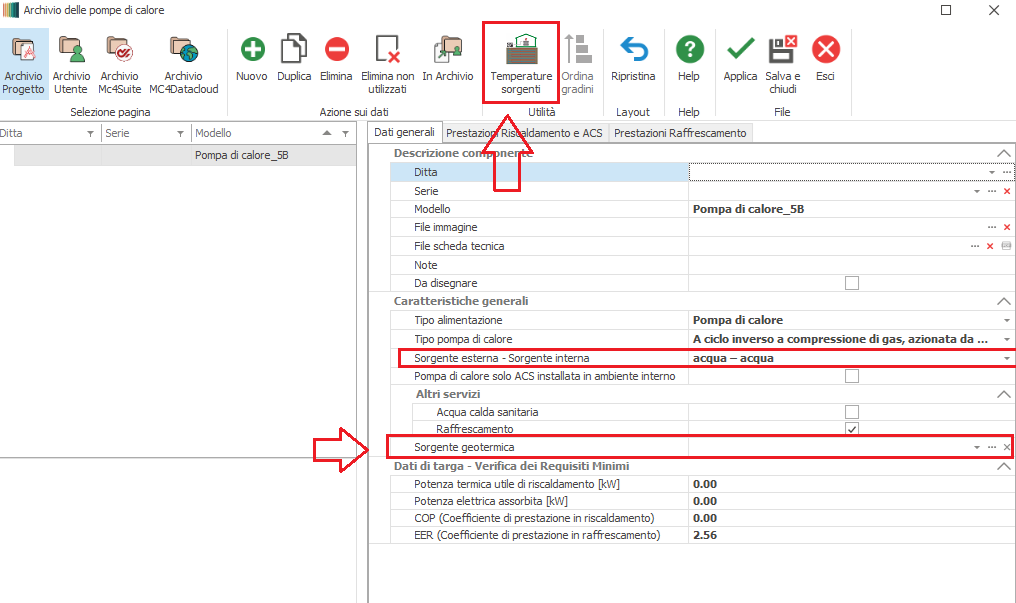The image size is (1016, 603).
Task: Uncheck the Raffrescamento checkbox
Action: [x=852, y=429]
